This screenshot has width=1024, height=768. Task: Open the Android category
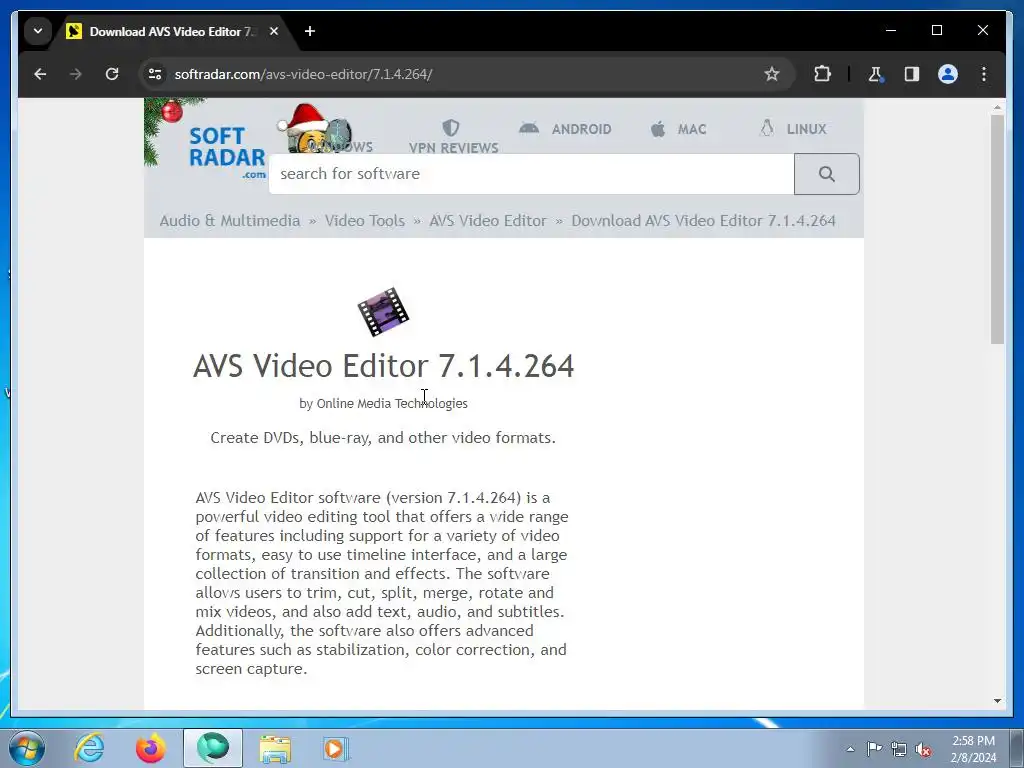click(565, 129)
